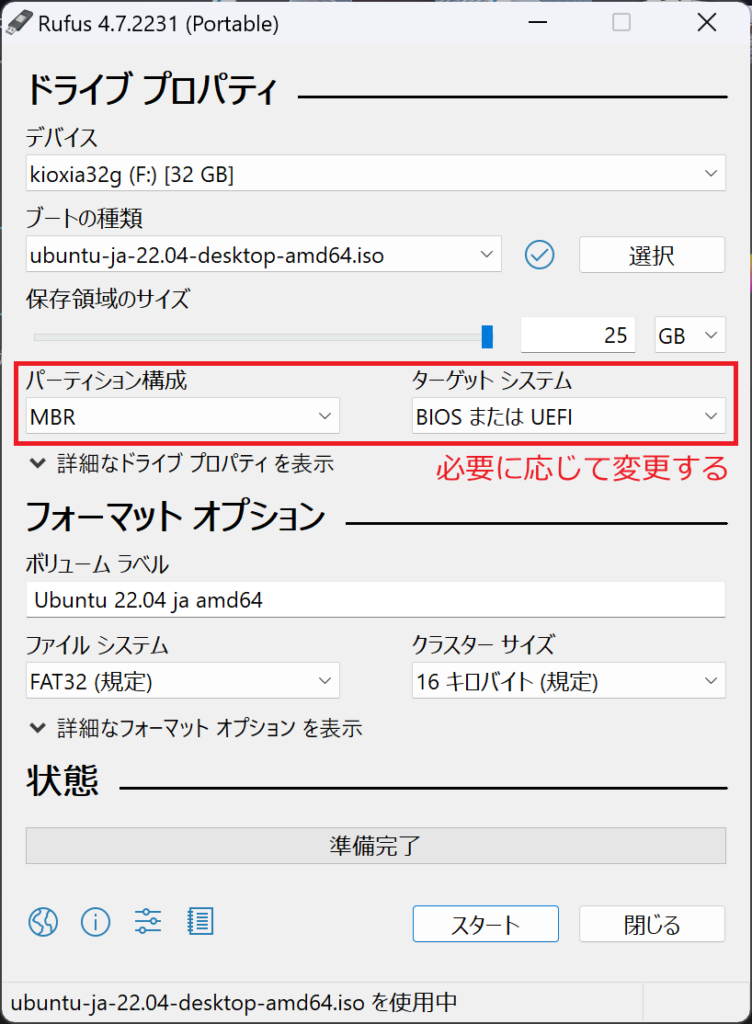Close the Rufus window
752x1024 pixels.
point(707,23)
